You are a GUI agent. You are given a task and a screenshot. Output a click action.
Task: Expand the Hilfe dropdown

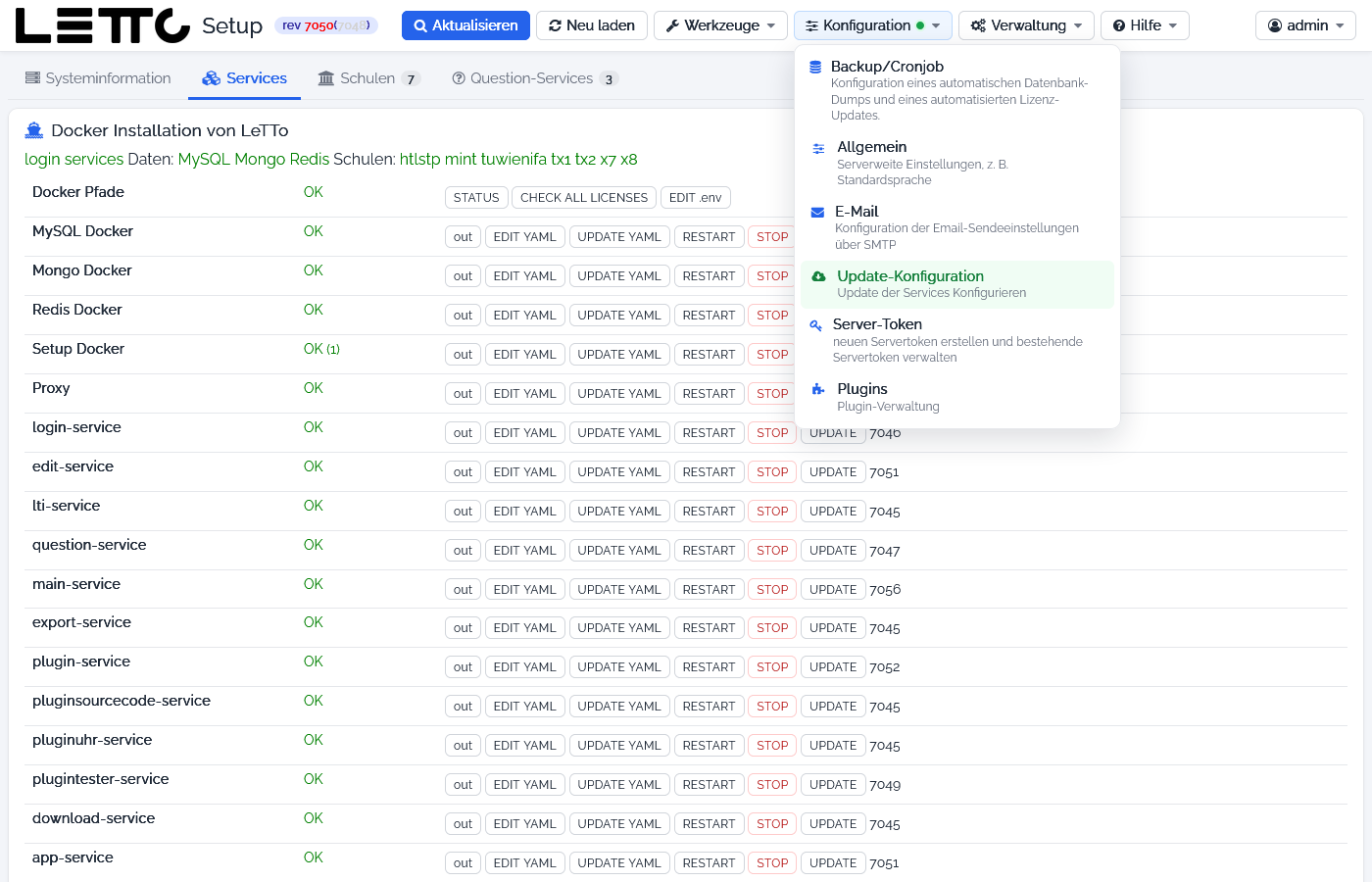(1145, 25)
